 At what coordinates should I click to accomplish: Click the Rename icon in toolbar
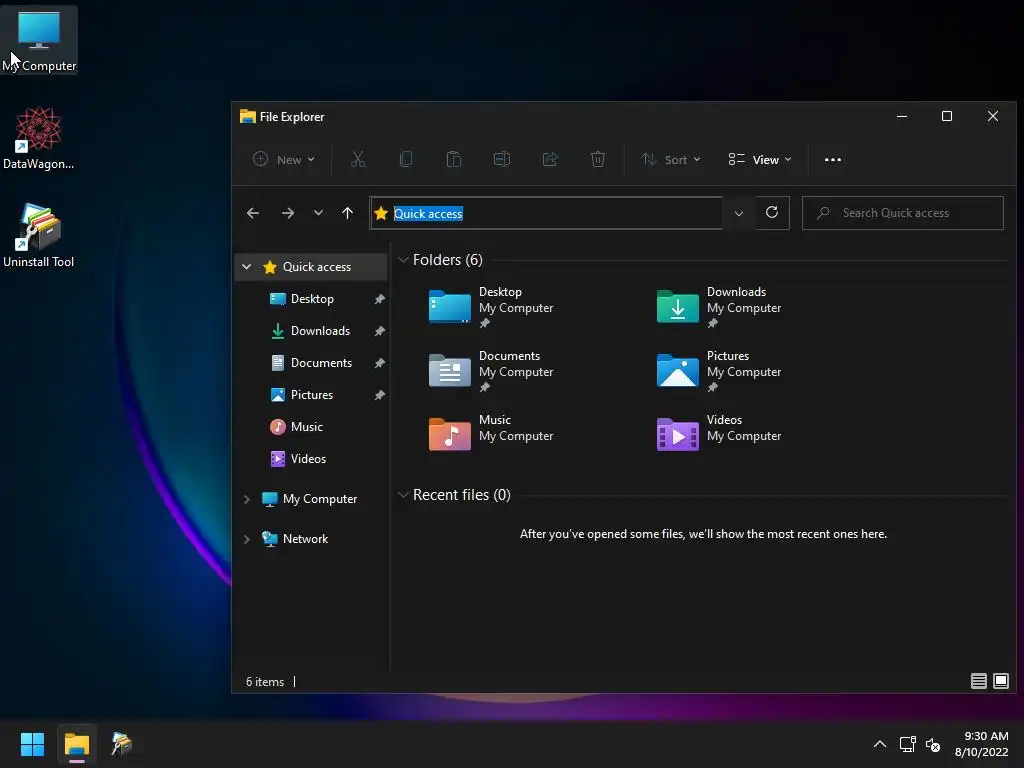tap(502, 159)
